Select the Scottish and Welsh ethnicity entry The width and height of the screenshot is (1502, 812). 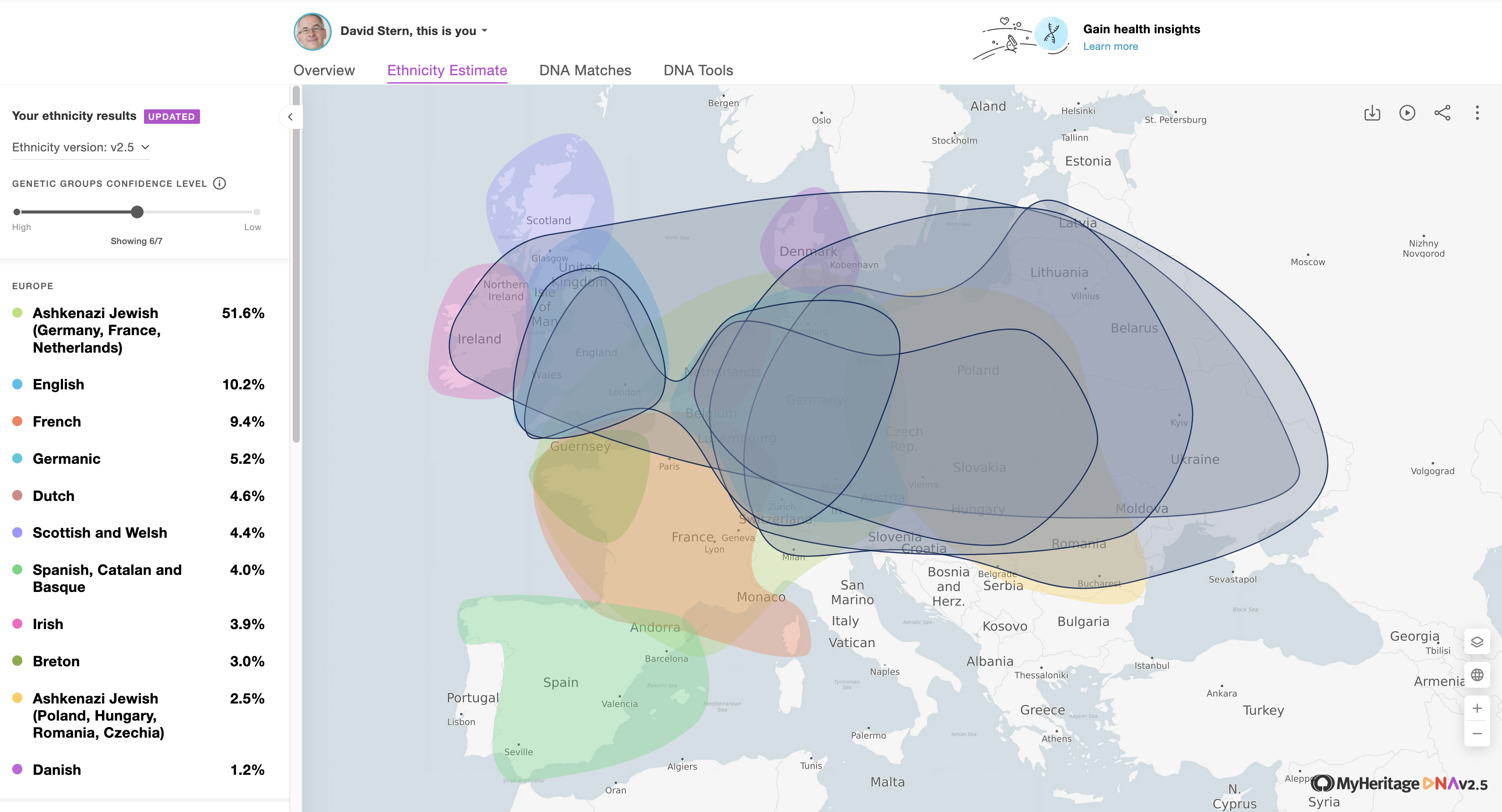[x=100, y=533]
